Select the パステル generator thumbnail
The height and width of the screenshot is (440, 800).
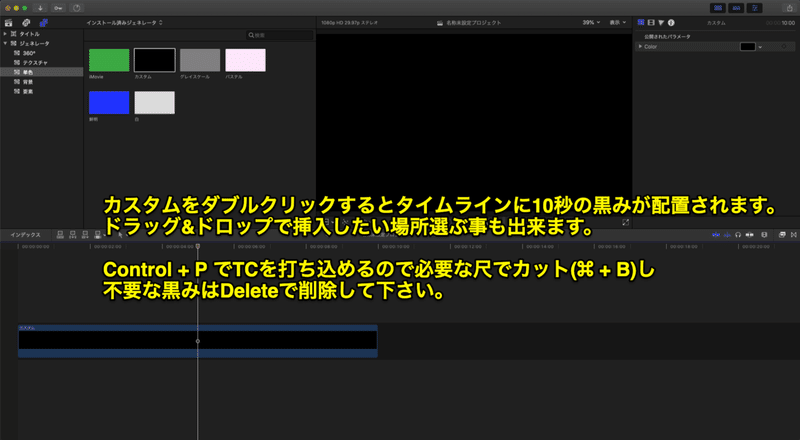(245, 60)
